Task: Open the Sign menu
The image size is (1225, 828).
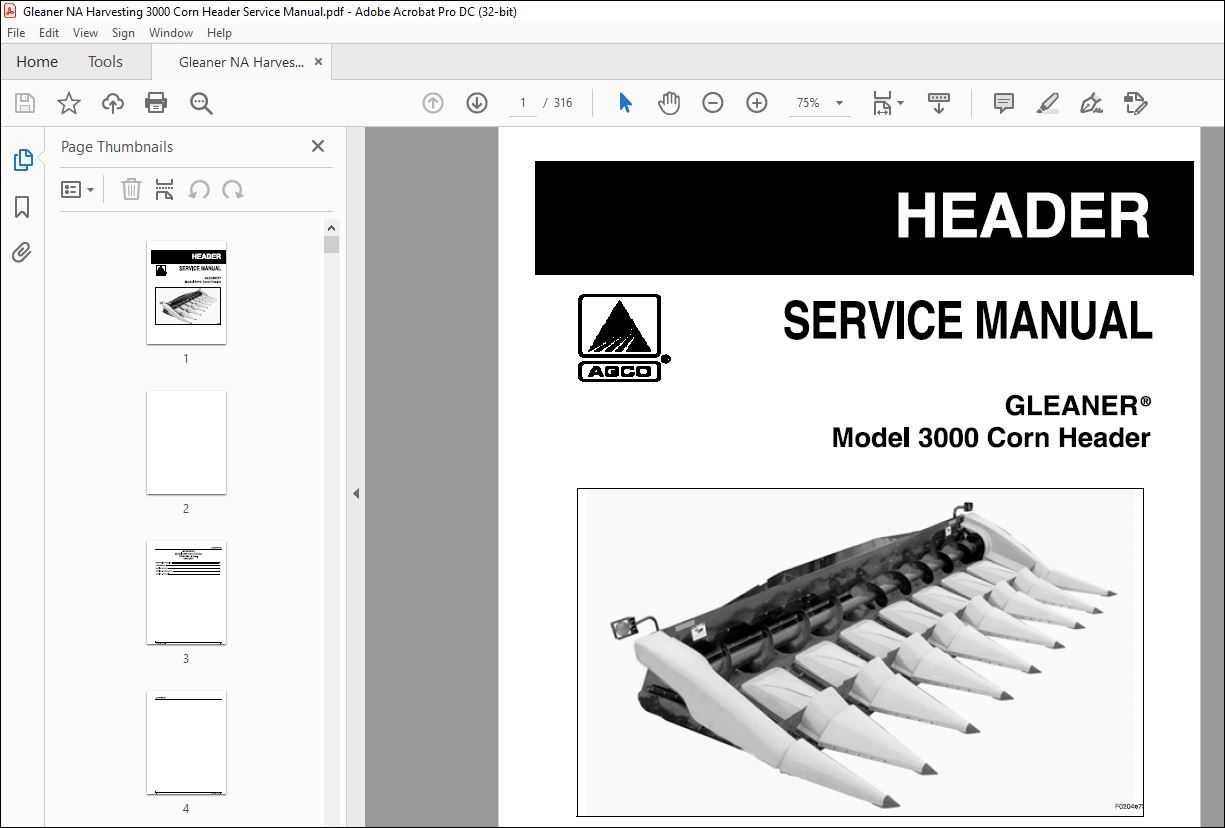Action: click(x=123, y=33)
